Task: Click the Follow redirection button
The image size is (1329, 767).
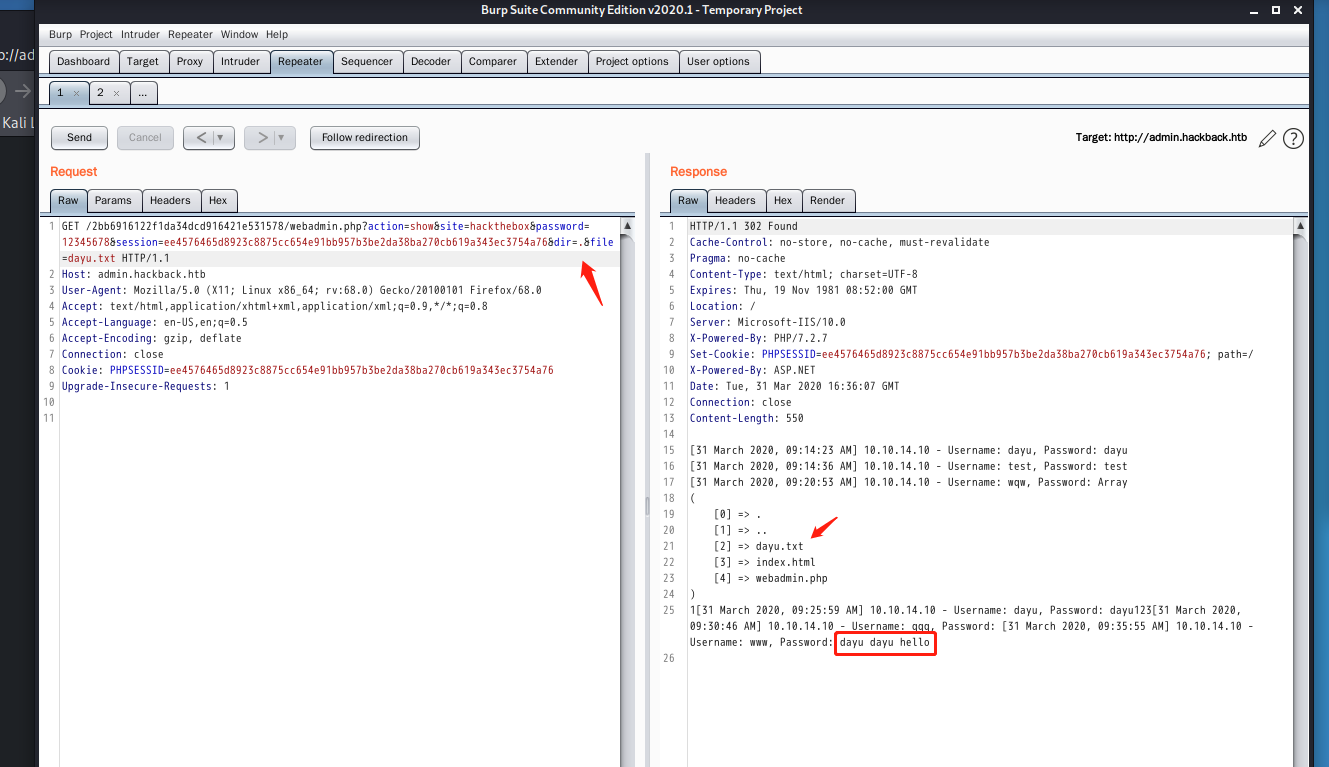Action: (365, 138)
